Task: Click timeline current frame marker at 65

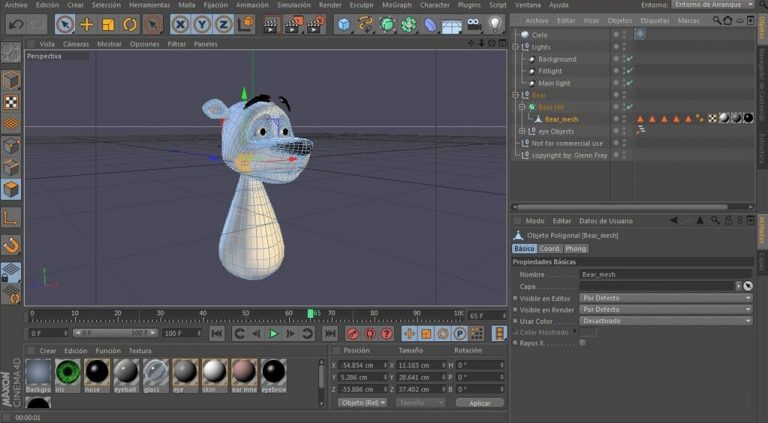Action: (x=311, y=313)
